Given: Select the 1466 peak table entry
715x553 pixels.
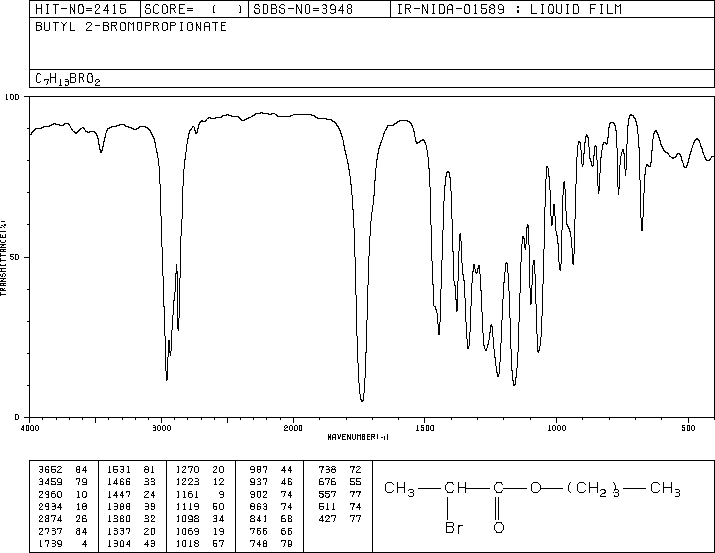Looking at the screenshot, I should [x=131, y=482].
